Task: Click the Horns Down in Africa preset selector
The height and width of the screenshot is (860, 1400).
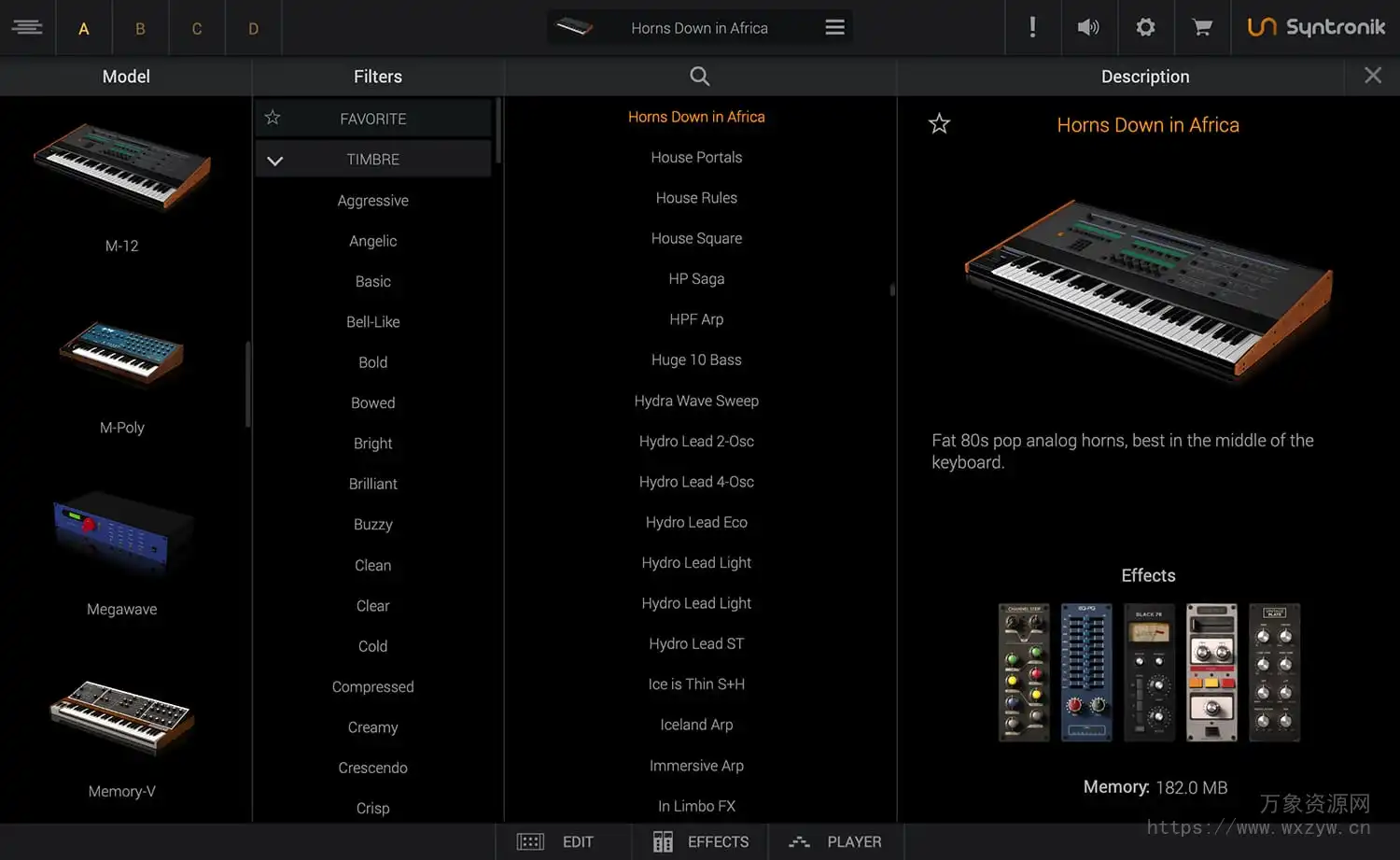Action: [x=699, y=27]
